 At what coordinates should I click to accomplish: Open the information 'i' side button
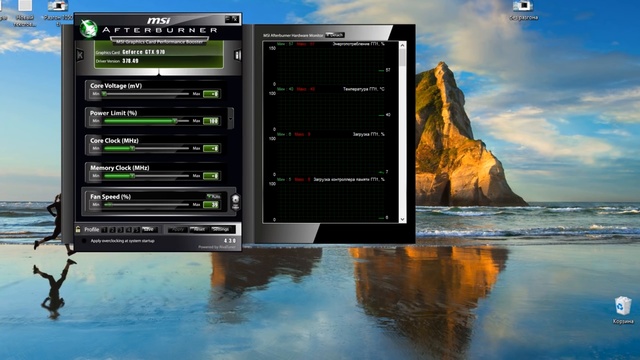click(x=238, y=55)
